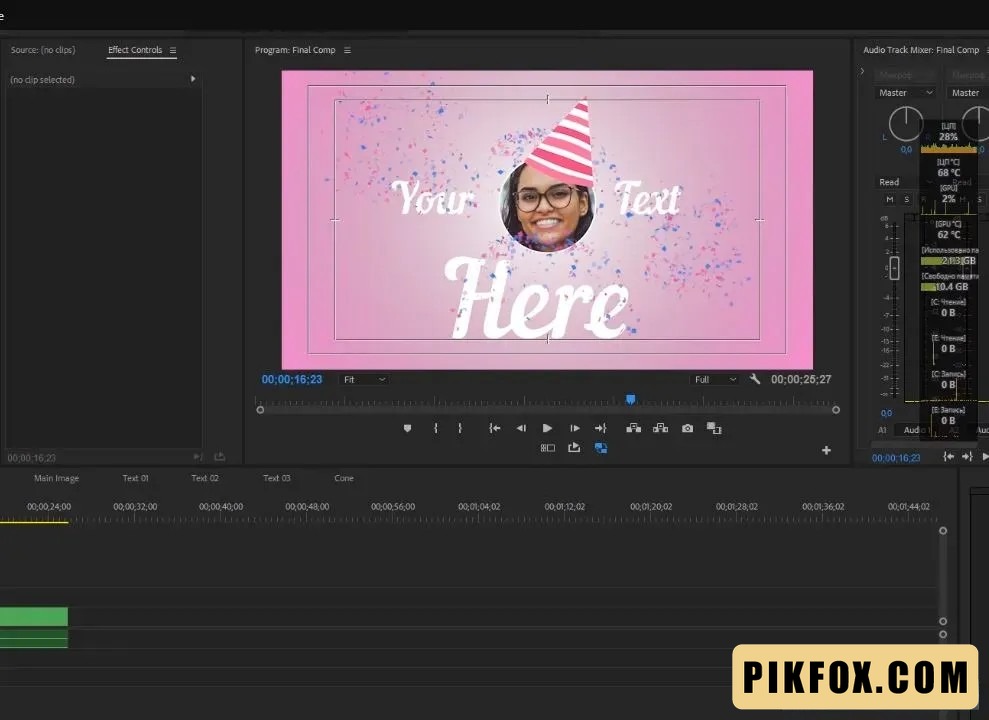Viewport: 989px width, 720px height.
Task: Click the first track pan knob
Action: click(906, 123)
